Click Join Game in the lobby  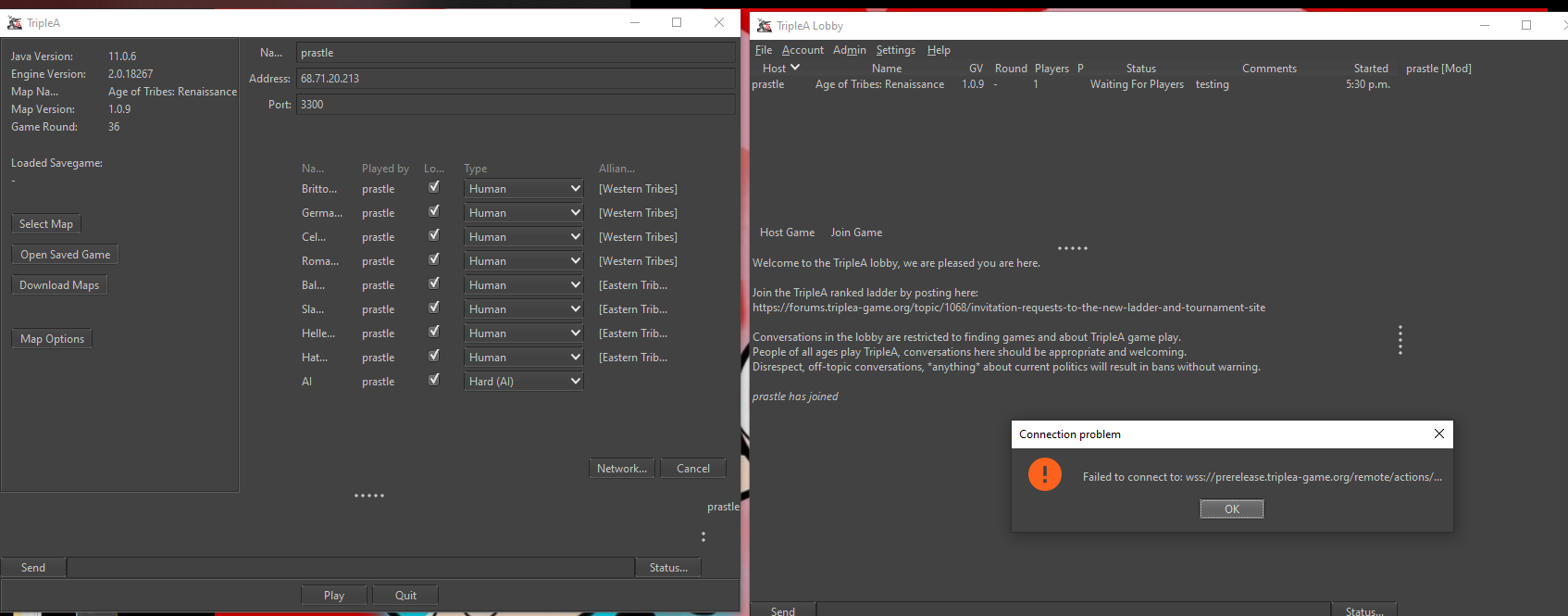(x=856, y=233)
